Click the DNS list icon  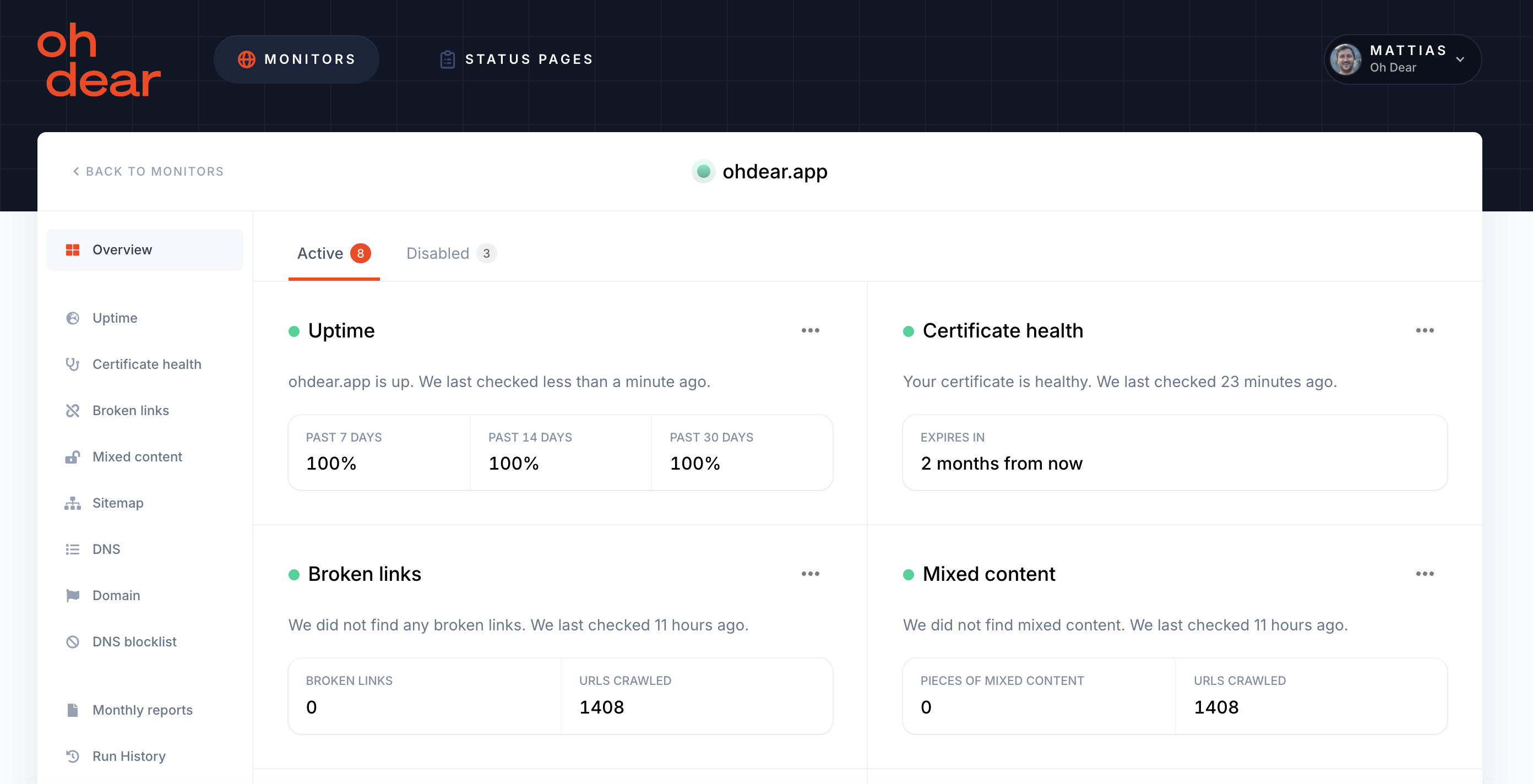click(x=73, y=549)
